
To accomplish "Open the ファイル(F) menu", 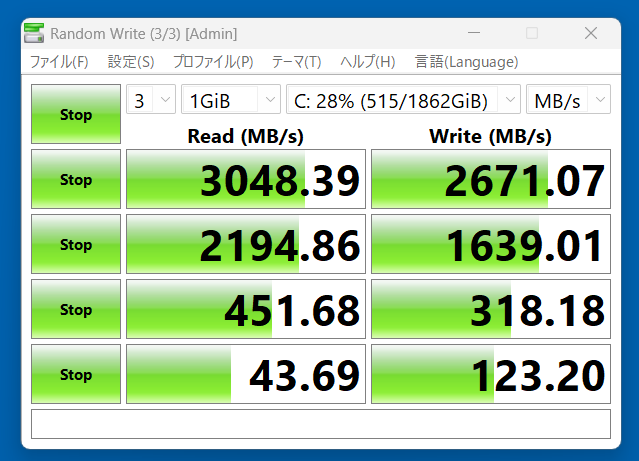I will tap(59, 62).
